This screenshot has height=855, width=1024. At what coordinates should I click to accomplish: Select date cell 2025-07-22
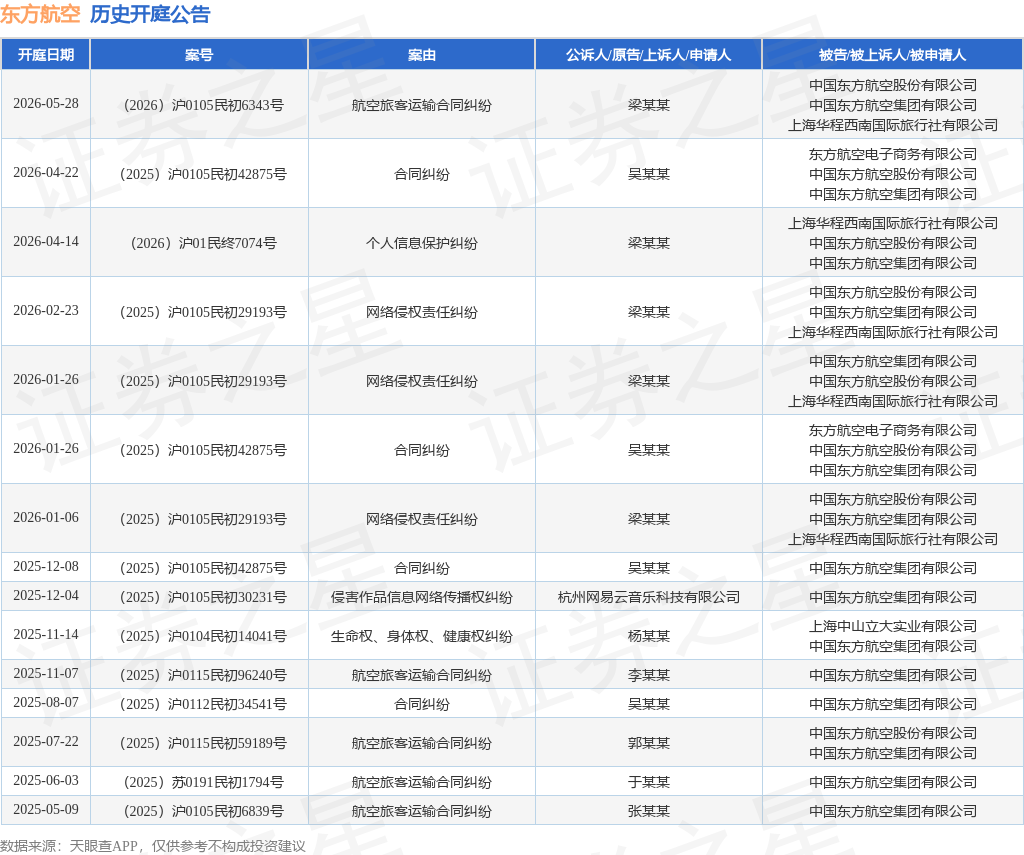46,741
